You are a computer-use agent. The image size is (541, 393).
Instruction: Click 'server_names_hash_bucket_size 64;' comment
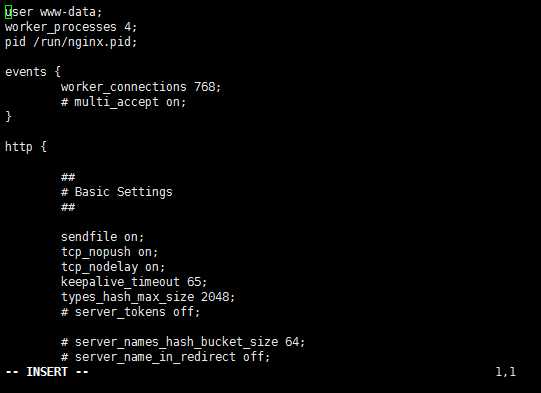pos(183,342)
